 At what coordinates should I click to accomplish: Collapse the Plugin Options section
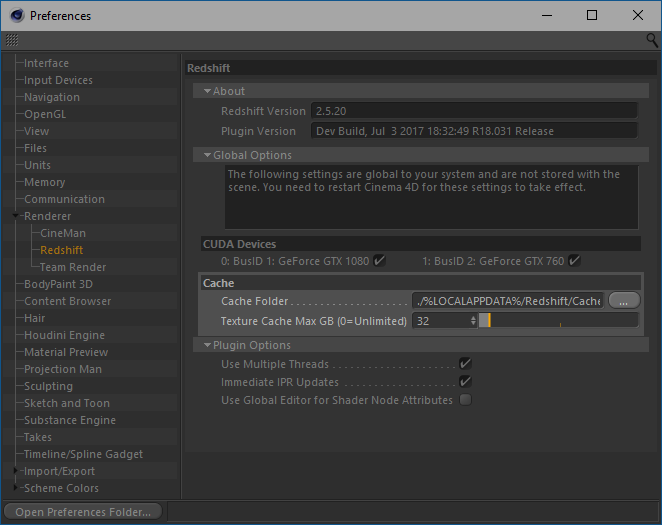[207, 345]
